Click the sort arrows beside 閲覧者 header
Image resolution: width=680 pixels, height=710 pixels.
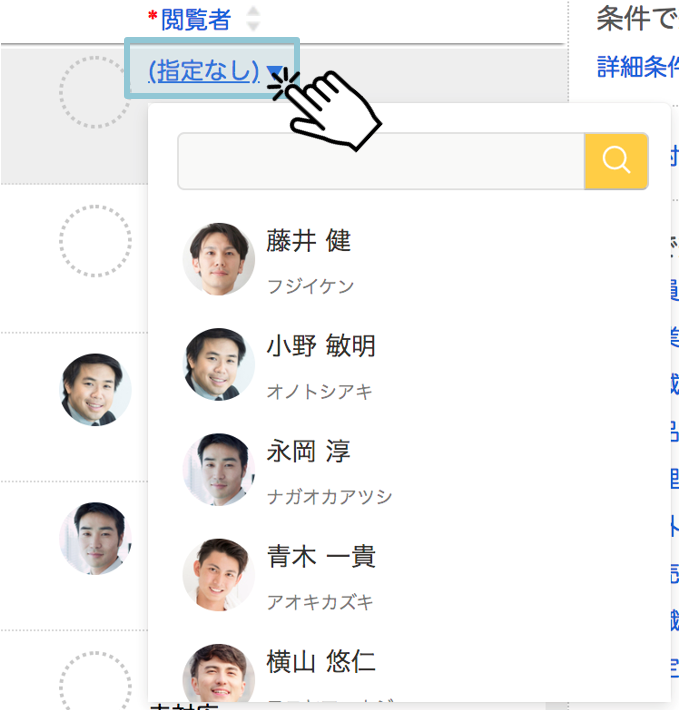(x=253, y=19)
